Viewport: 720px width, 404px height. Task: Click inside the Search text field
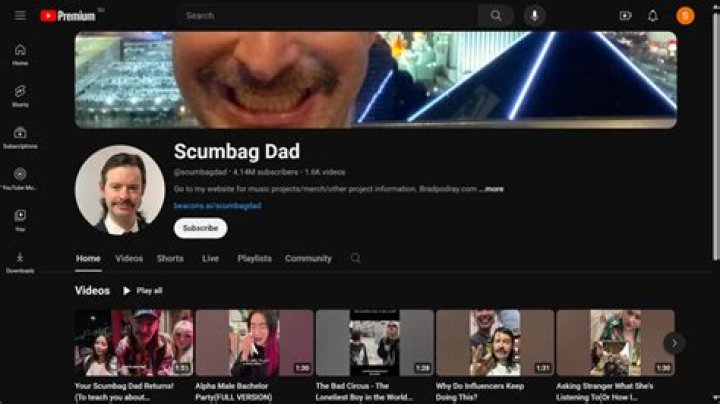328,16
